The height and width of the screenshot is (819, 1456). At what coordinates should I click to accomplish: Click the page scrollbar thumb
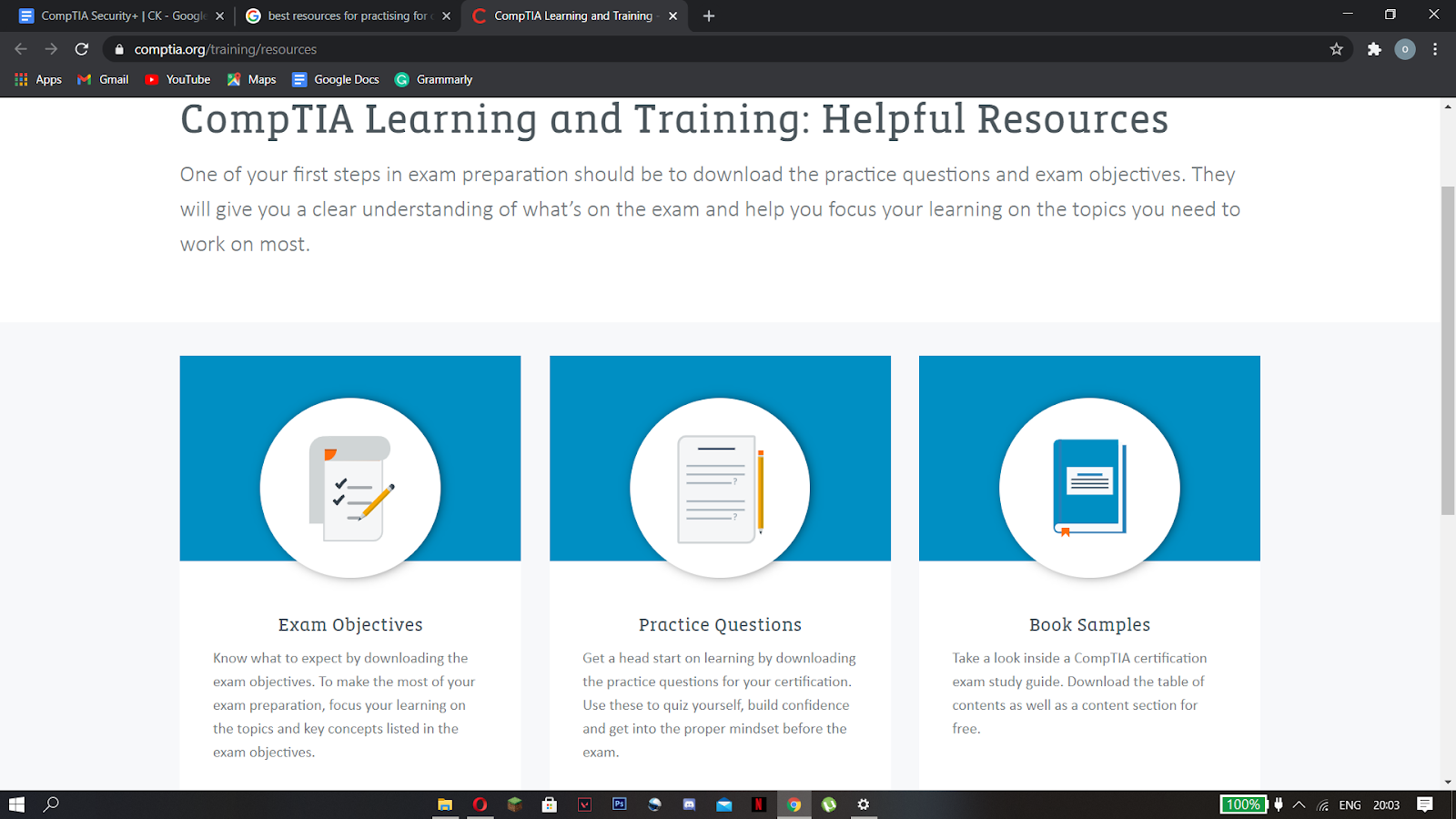click(x=1448, y=350)
